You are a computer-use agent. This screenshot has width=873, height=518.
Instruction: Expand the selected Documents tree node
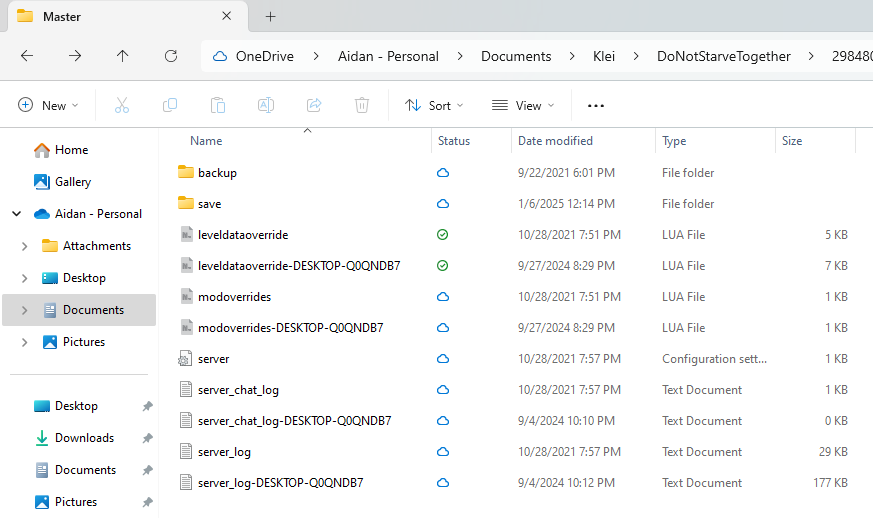point(24,310)
